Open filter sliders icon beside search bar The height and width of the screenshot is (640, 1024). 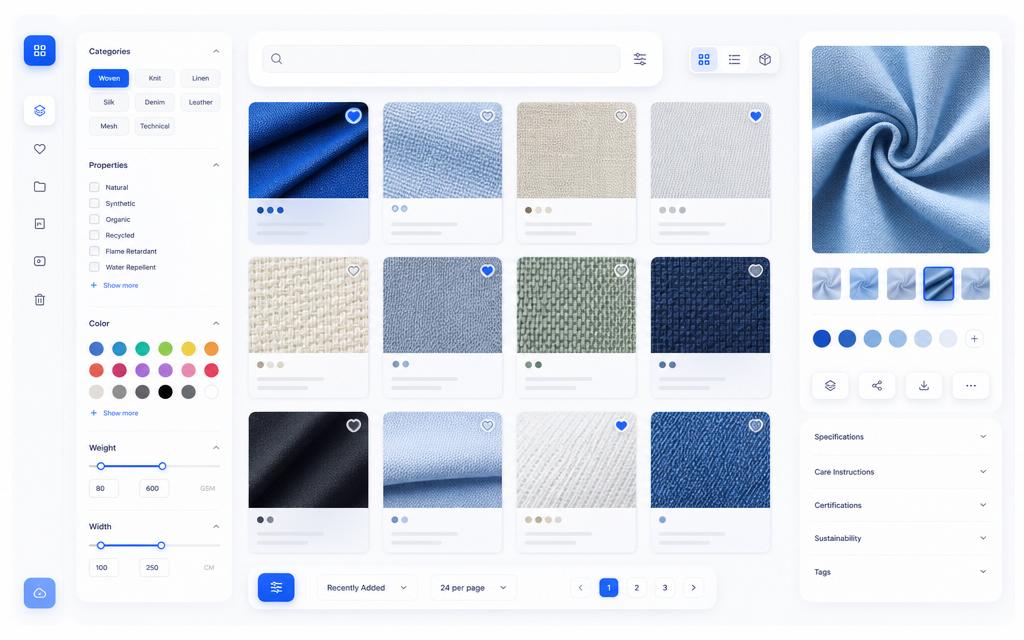click(640, 59)
